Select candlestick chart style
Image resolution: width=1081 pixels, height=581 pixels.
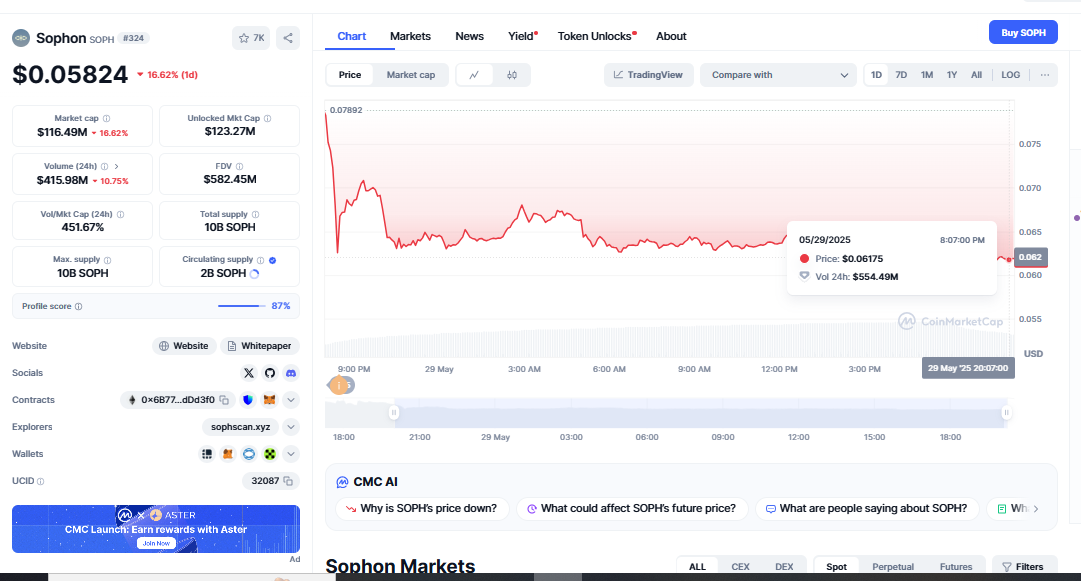512,74
